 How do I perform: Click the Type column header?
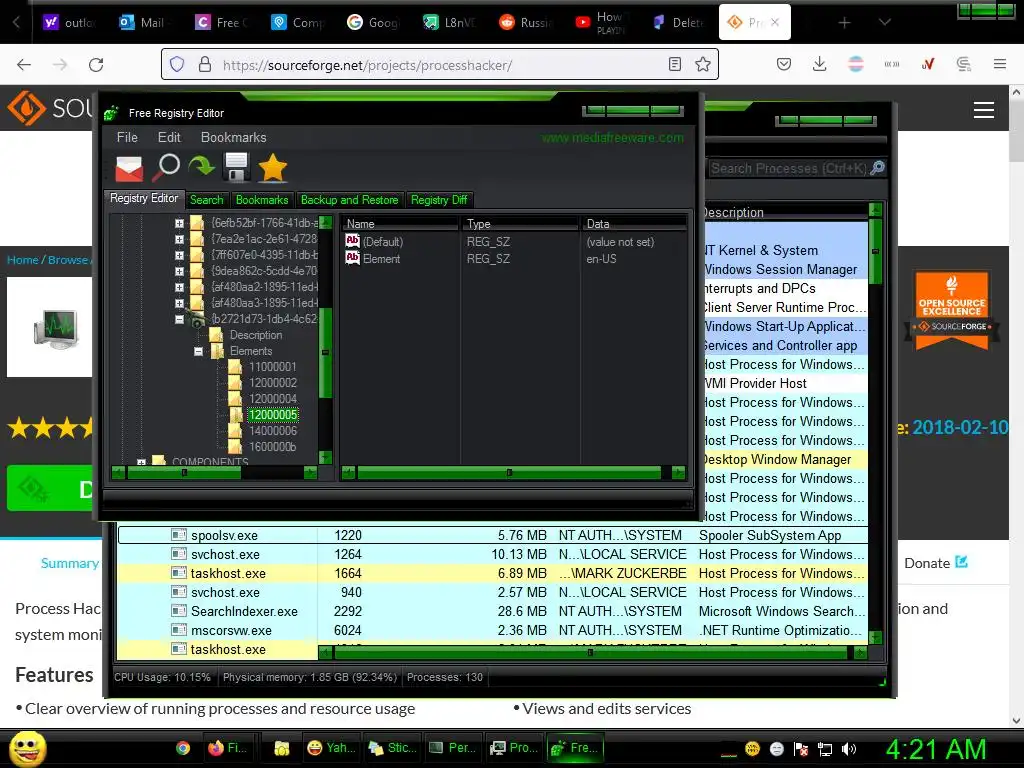(520, 223)
